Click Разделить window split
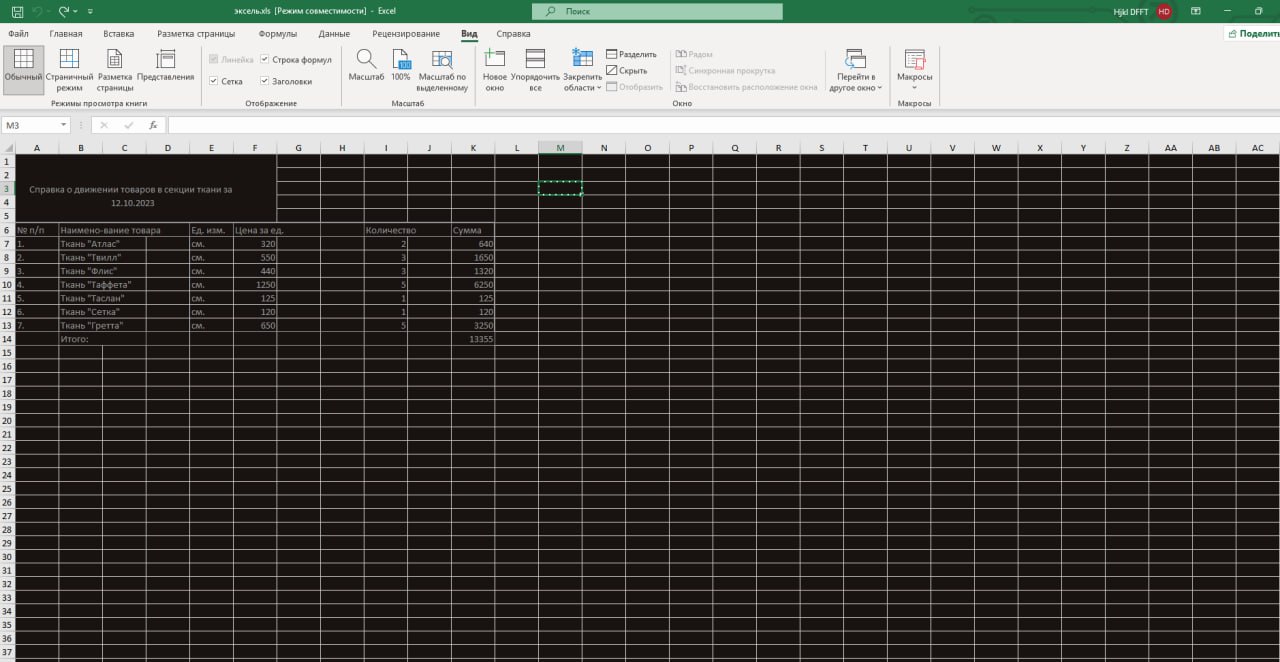Image resolution: width=1280 pixels, height=662 pixels. pos(631,54)
